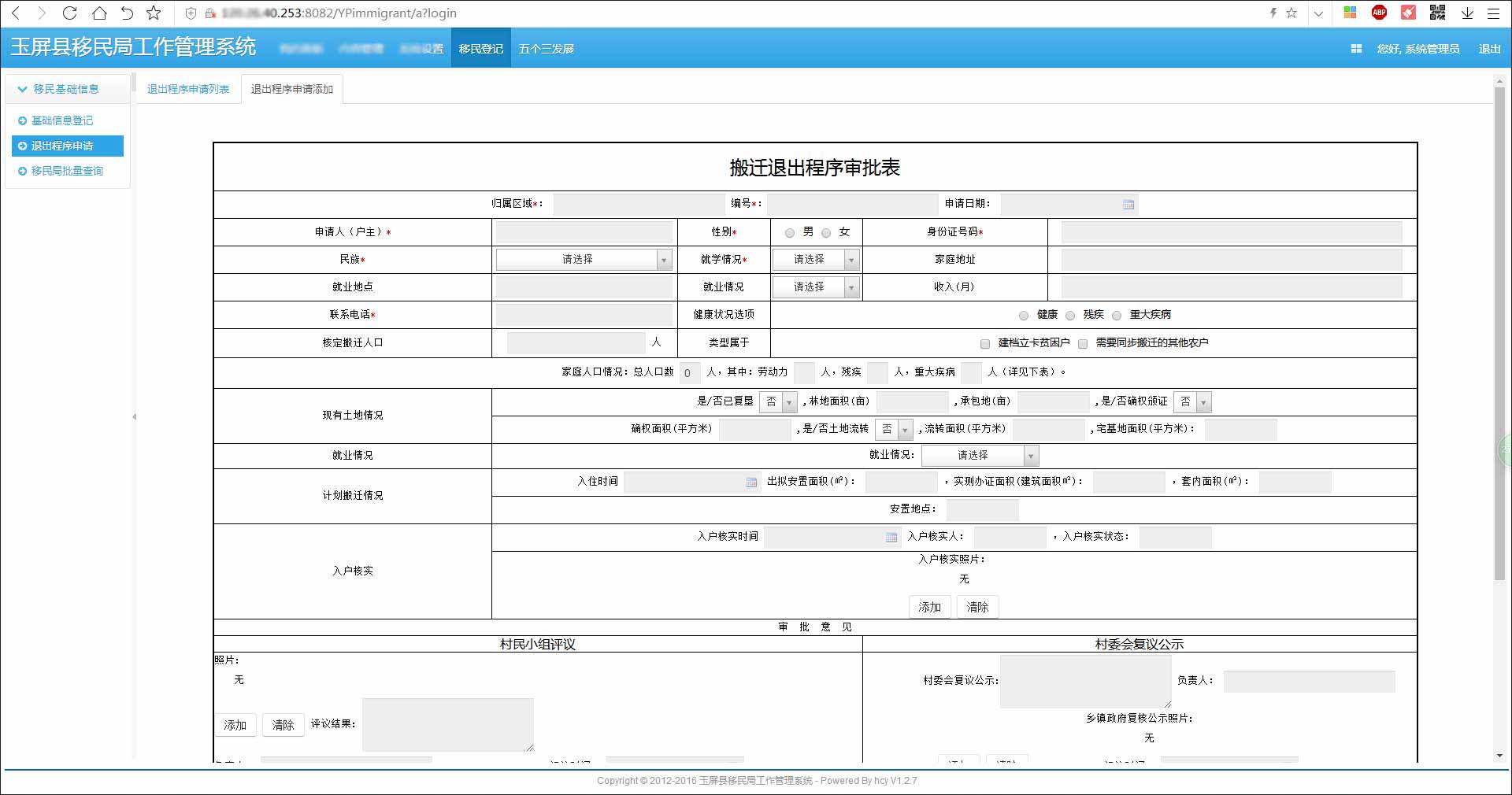Click the 评议结果 text area

[x=448, y=724]
